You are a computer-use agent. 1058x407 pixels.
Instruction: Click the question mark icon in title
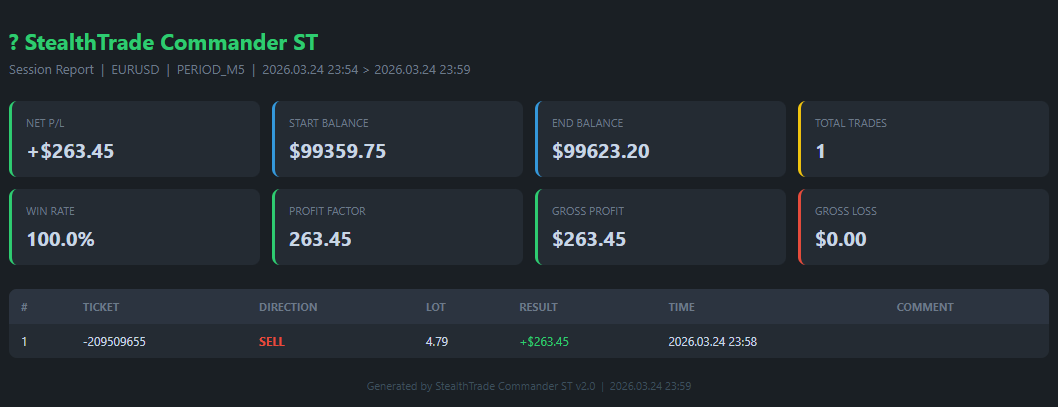pos(14,43)
